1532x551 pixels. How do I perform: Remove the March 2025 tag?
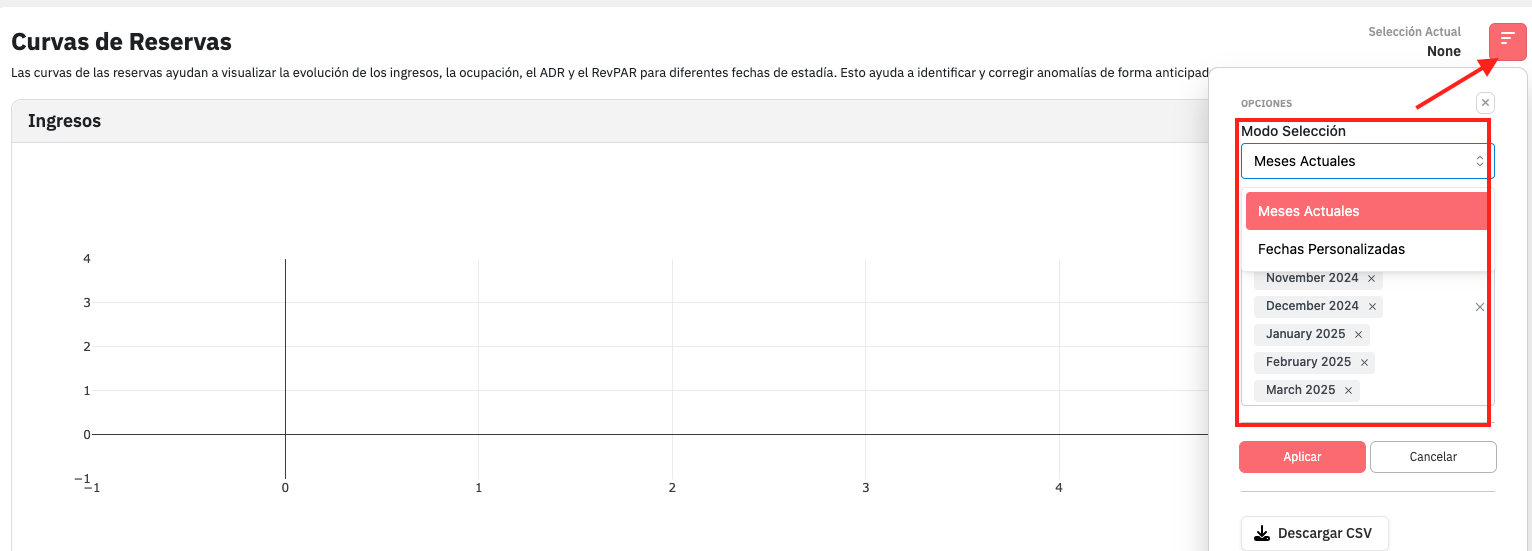tap(1348, 391)
